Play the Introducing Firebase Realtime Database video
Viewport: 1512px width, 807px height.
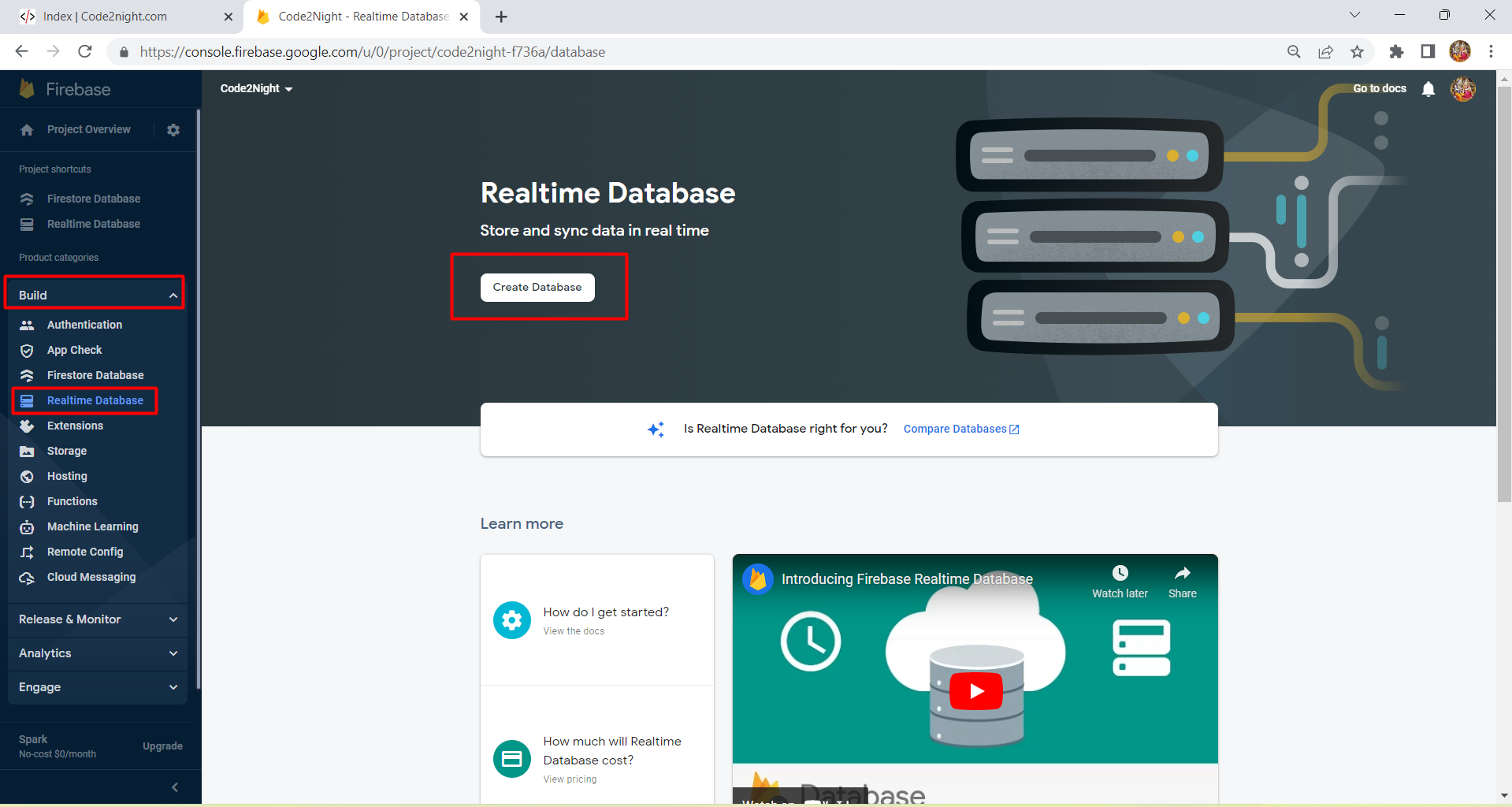coord(976,691)
